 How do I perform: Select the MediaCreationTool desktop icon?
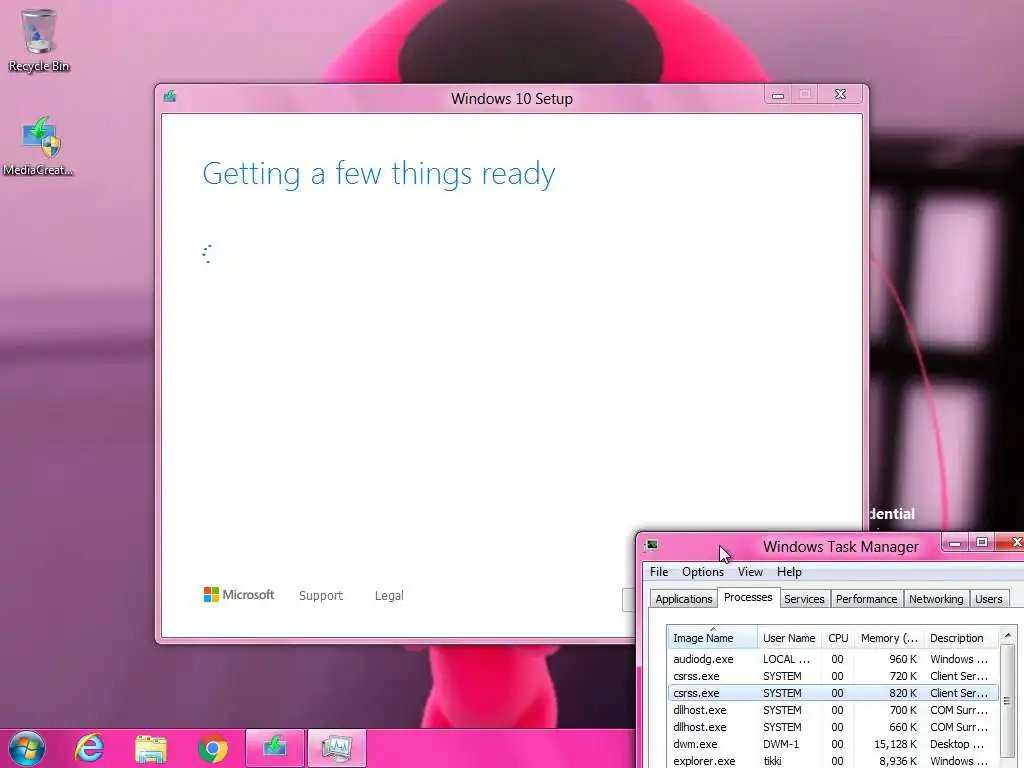tap(39, 145)
